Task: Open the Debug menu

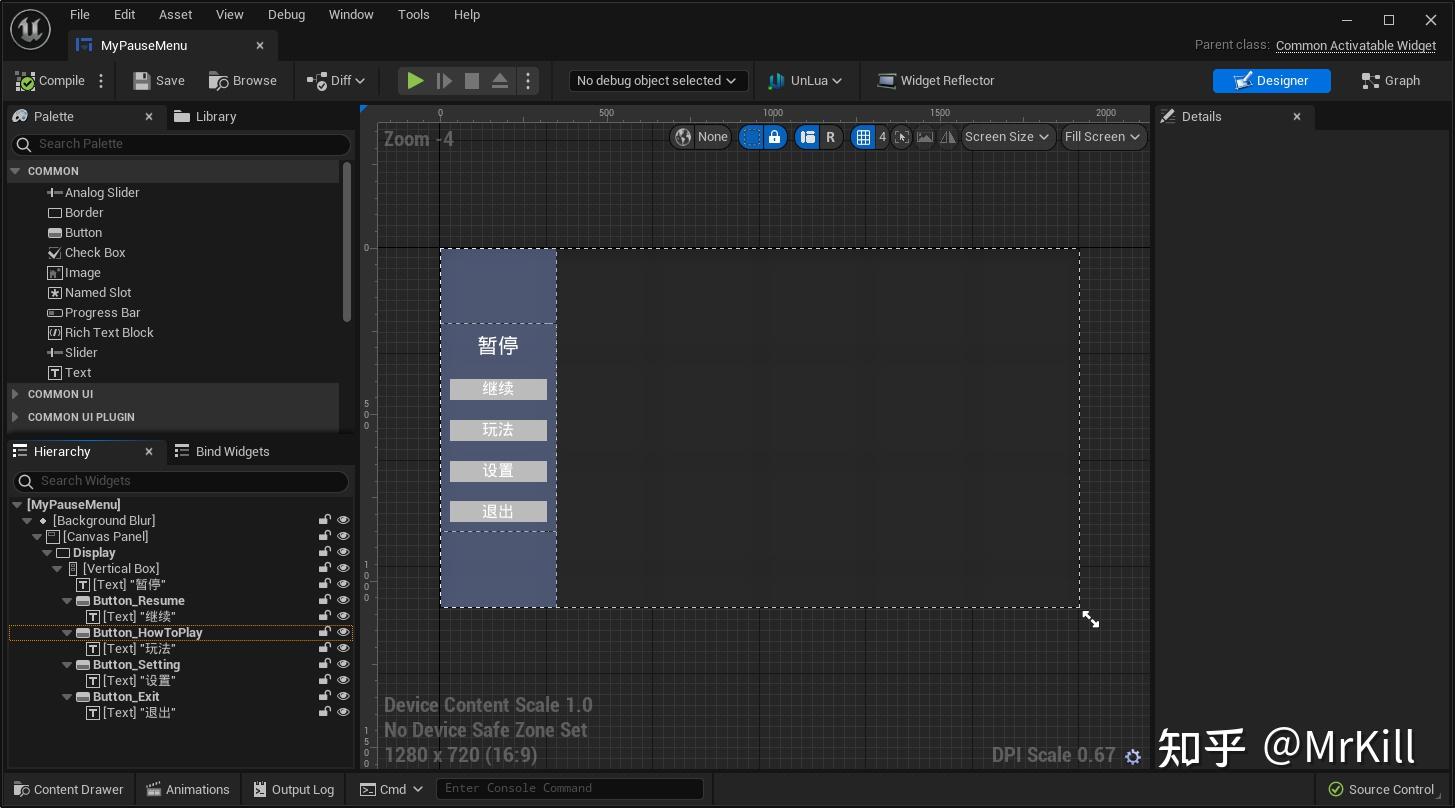Action: (x=286, y=14)
